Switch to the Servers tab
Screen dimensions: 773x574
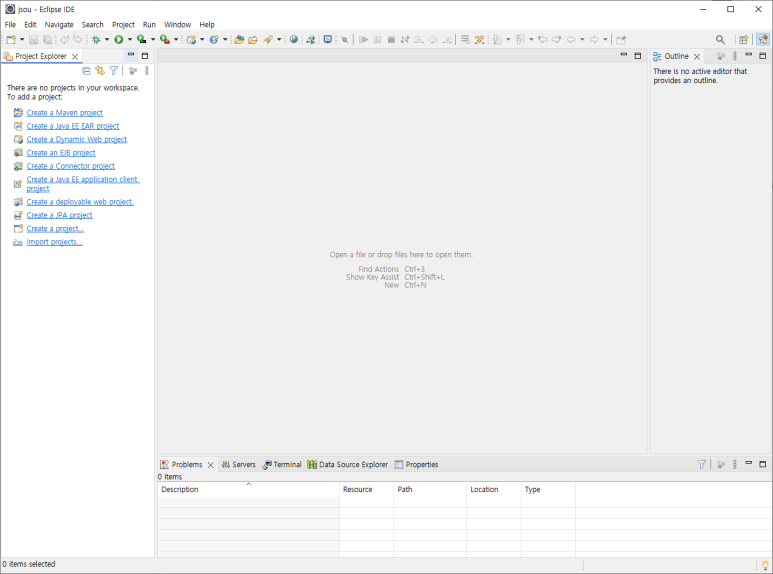click(x=239, y=465)
